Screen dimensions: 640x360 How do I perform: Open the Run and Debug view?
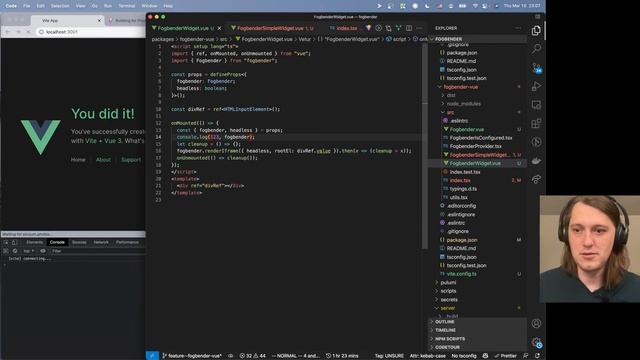tap(536, 86)
